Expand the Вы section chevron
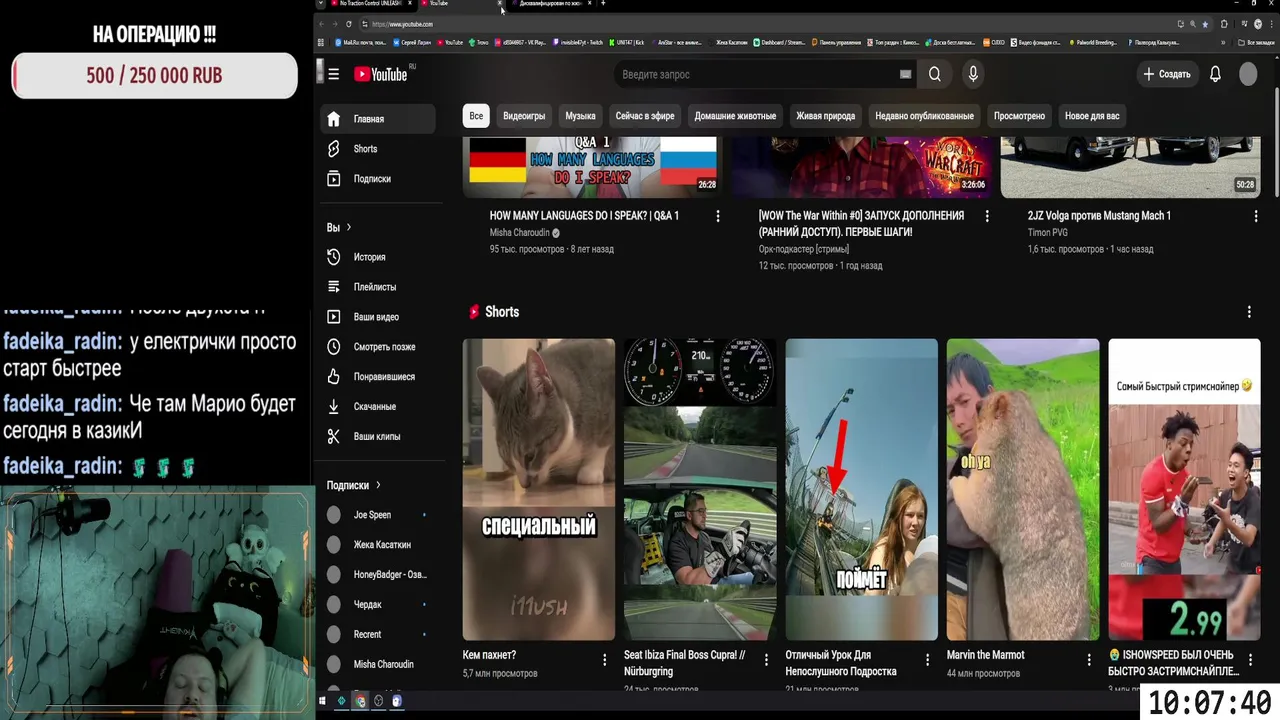This screenshot has height=720, width=1280. (348, 227)
